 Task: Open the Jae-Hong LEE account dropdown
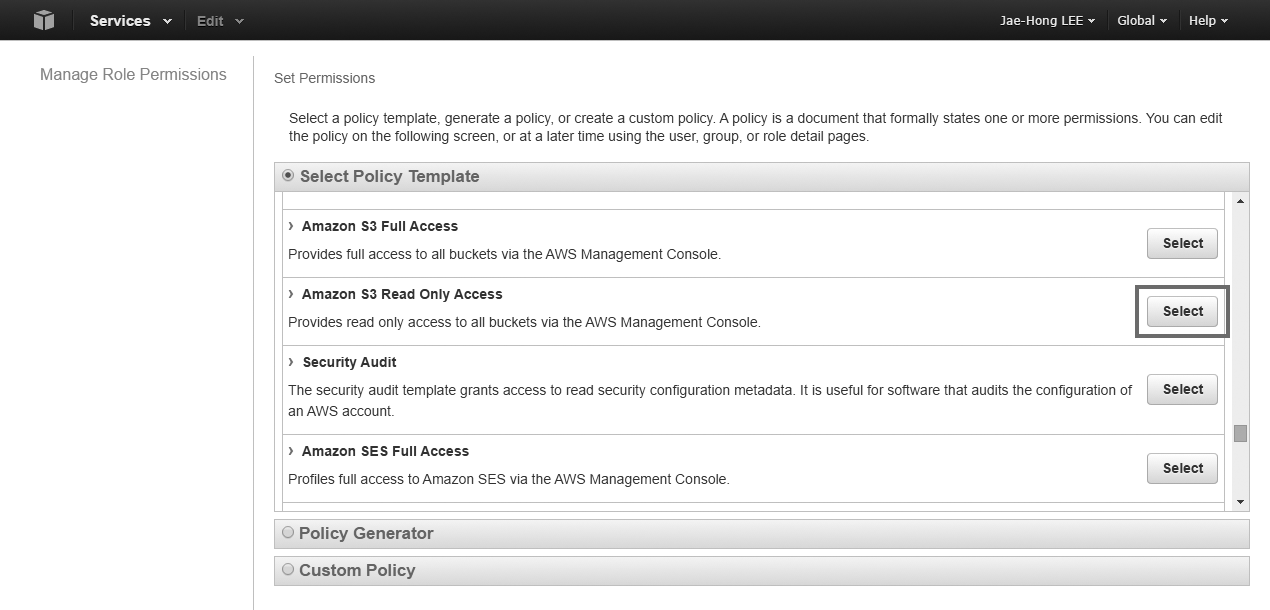[1047, 20]
